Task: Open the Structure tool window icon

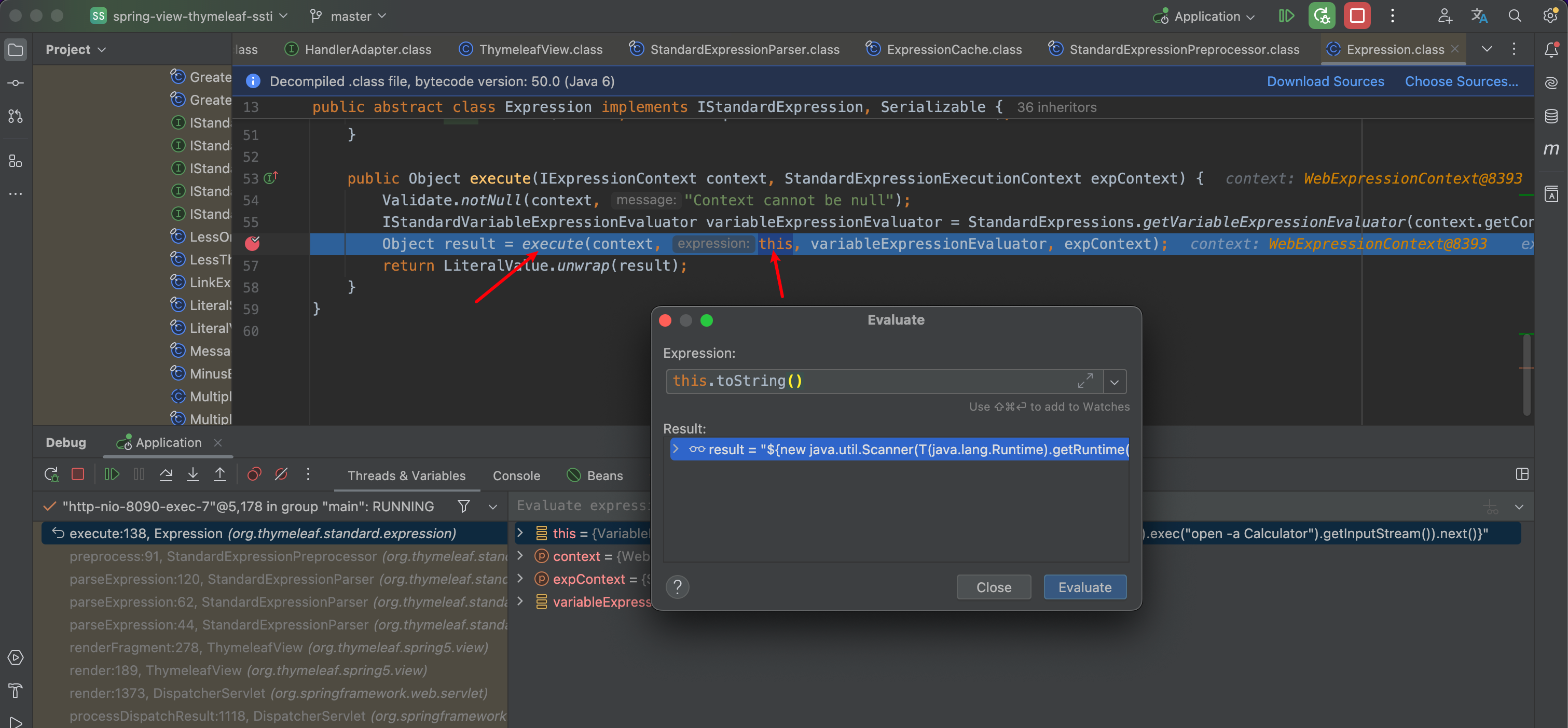Action: click(16, 161)
